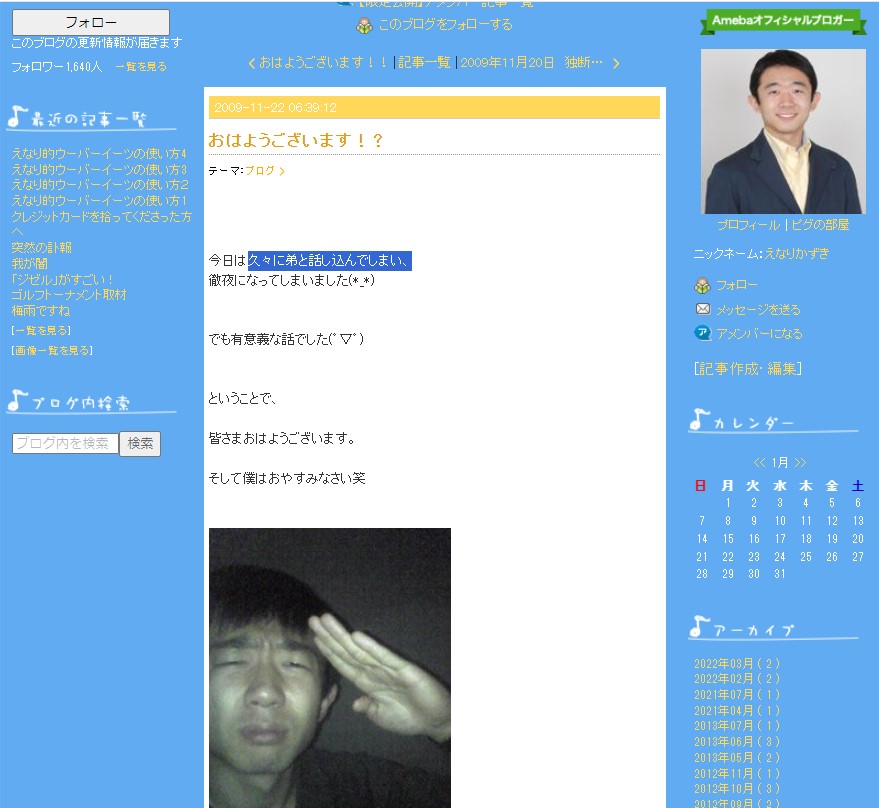879x808 pixels.
Task: Open えなり的ウーバーイーツの使い方2
Action: (100, 185)
